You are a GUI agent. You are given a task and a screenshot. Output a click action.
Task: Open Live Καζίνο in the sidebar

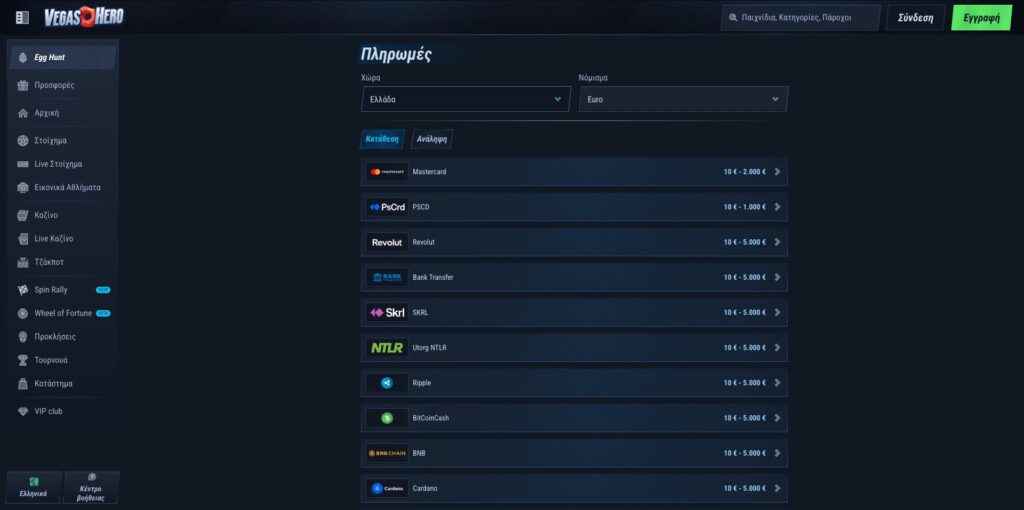pos(54,239)
